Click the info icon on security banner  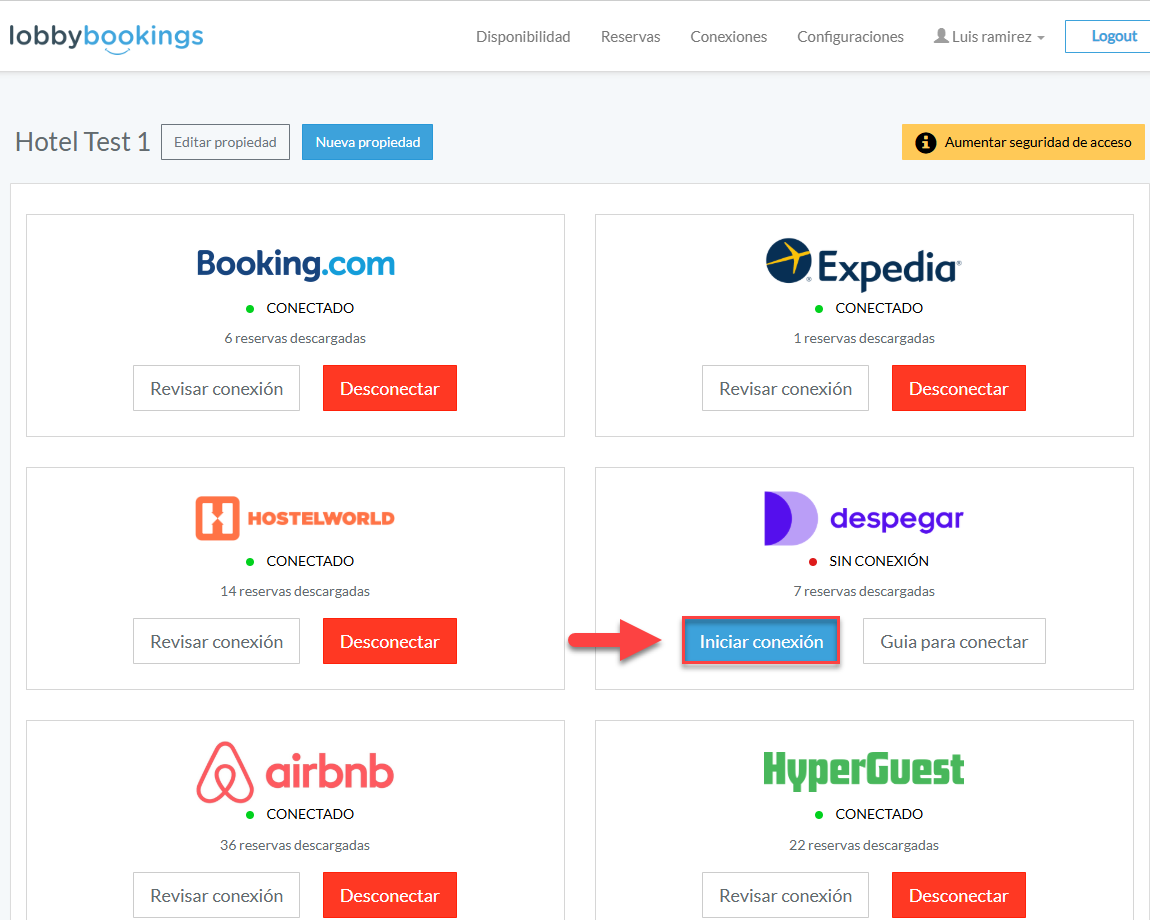pyautogui.click(x=926, y=142)
